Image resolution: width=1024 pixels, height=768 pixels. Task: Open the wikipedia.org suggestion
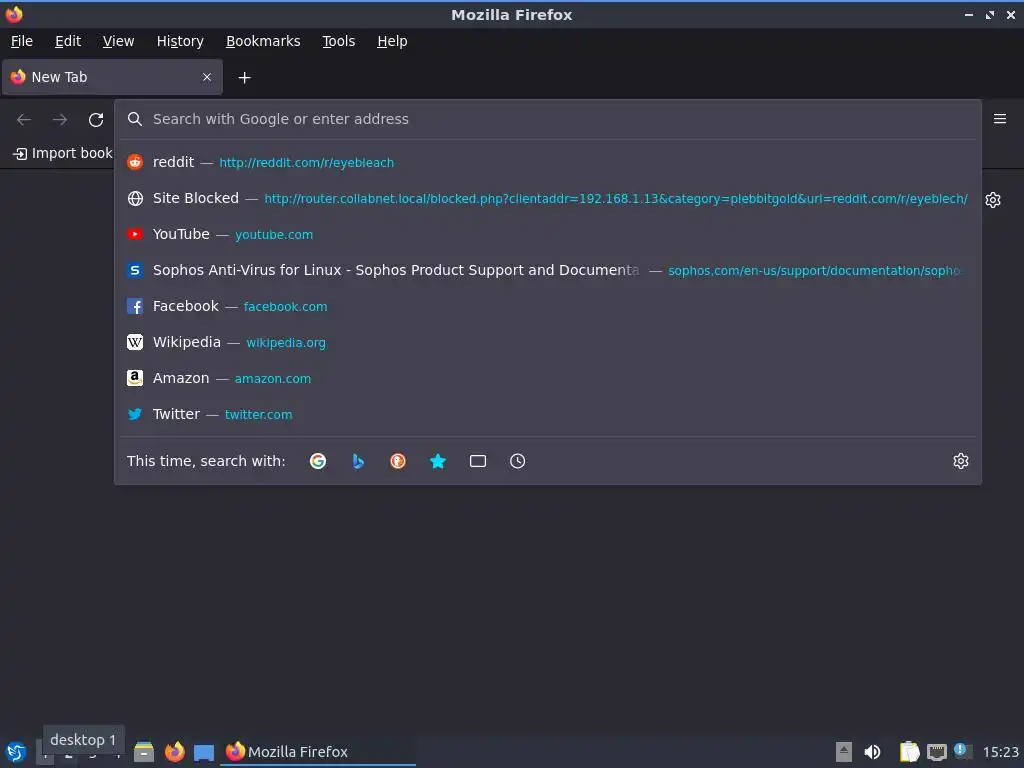(286, 342)
